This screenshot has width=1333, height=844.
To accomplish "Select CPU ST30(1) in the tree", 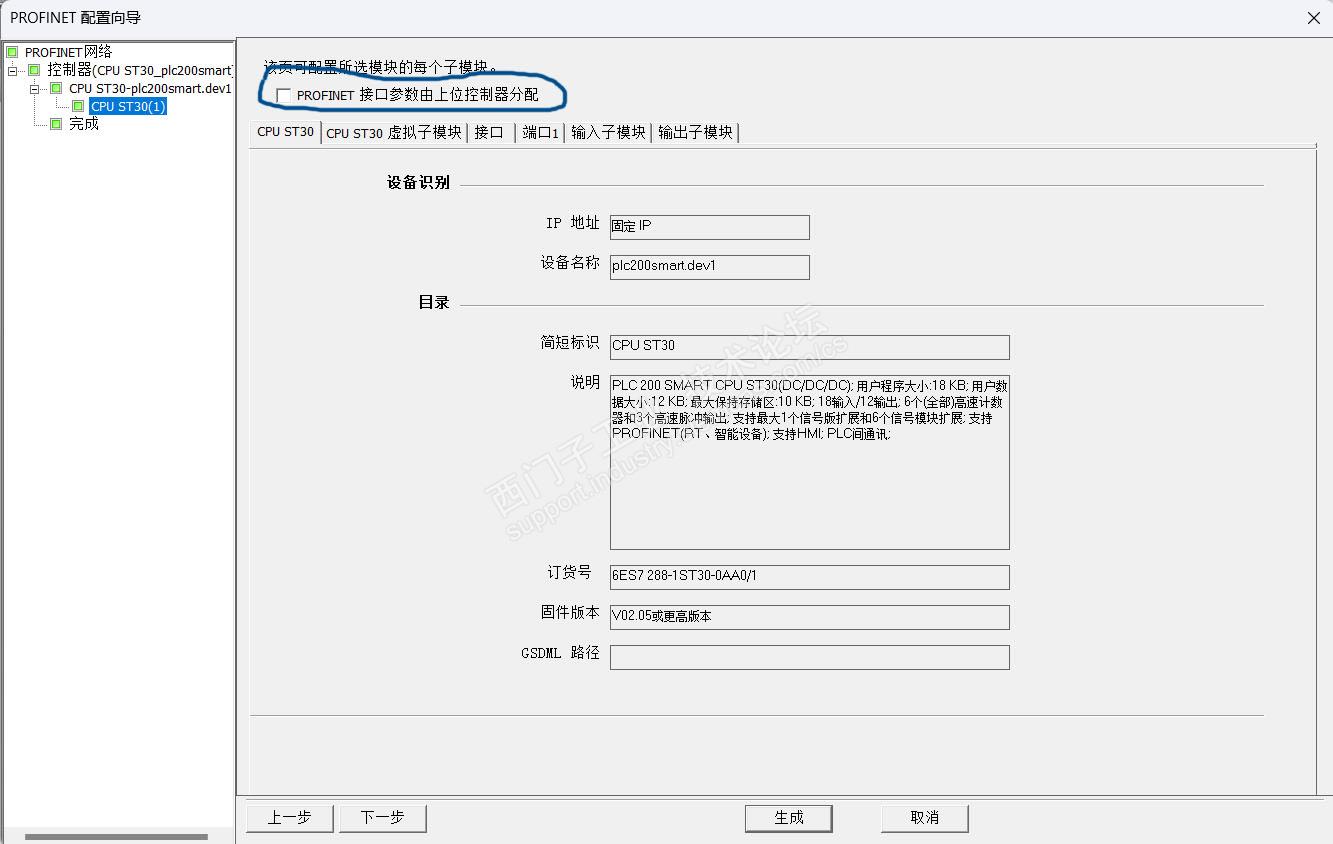I will click(x=128, y=106).
